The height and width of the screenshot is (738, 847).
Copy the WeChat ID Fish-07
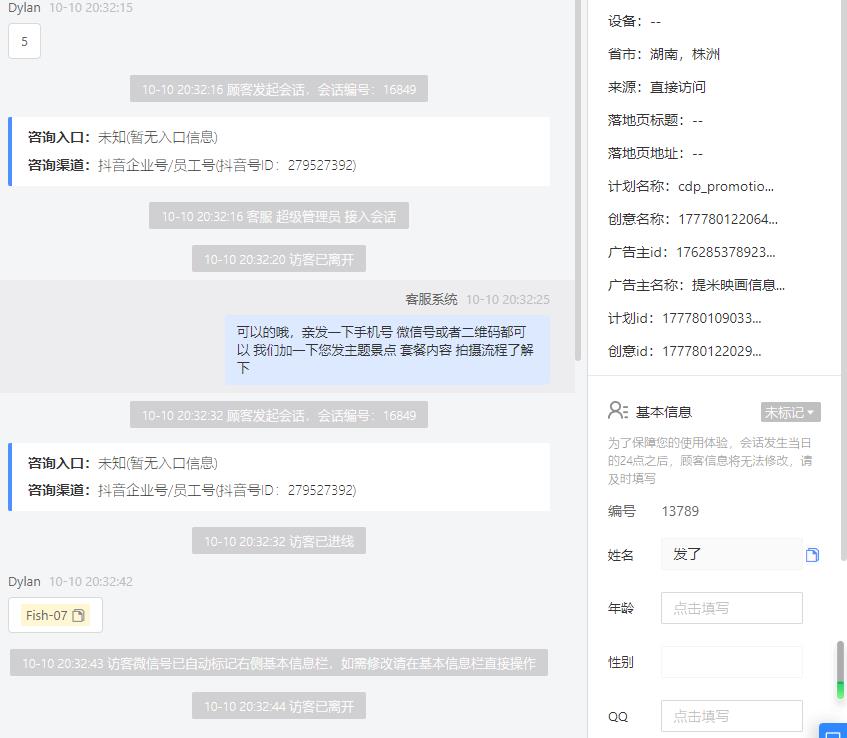click(78, 615)
